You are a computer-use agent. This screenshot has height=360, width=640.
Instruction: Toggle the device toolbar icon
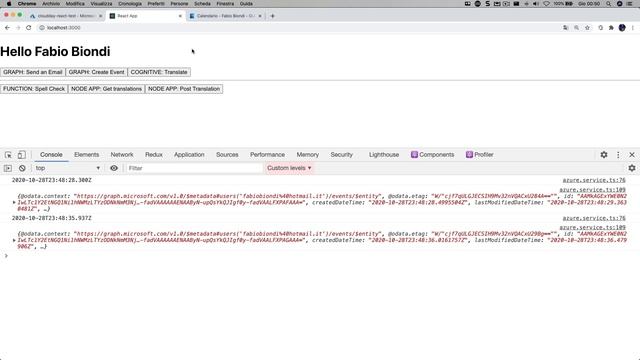[x=21, y=155]
